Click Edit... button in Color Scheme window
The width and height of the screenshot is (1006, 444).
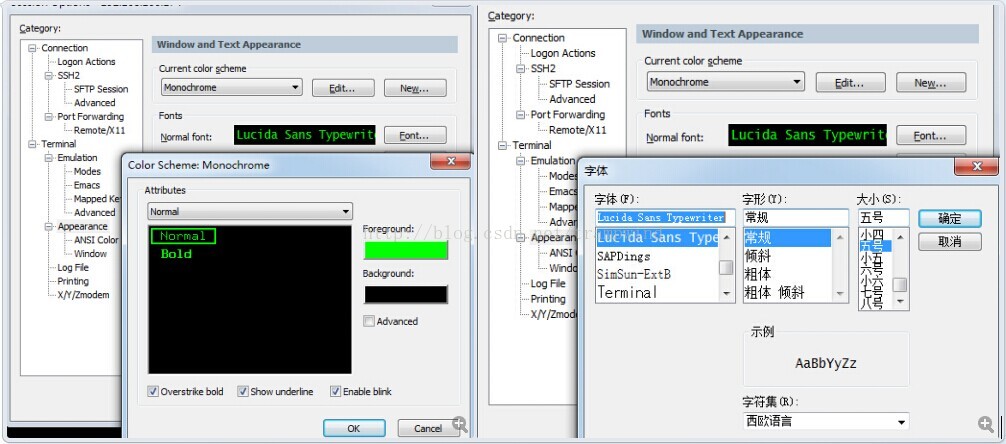coord(343,88)
